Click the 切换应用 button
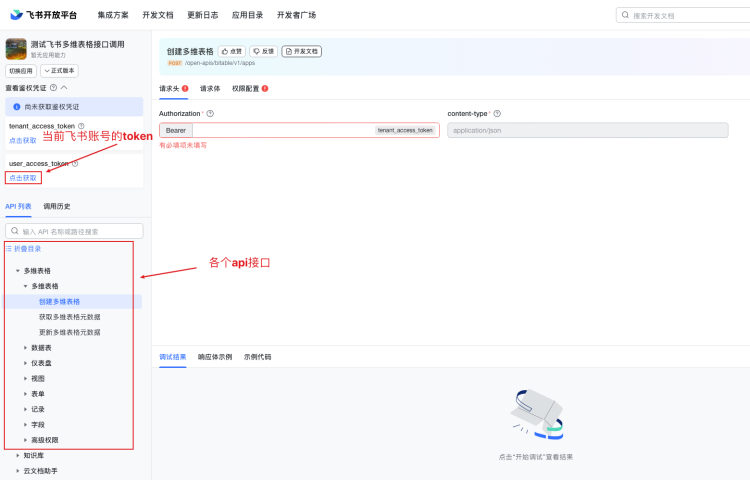 point(21,71)
